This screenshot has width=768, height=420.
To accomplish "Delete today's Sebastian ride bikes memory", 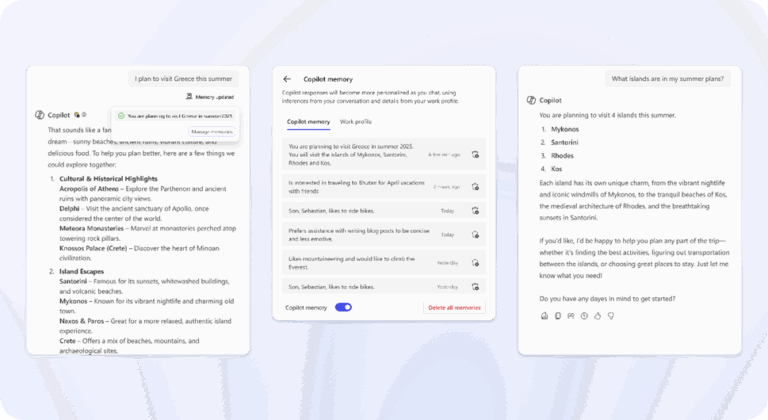I will [x=475, y=211].
